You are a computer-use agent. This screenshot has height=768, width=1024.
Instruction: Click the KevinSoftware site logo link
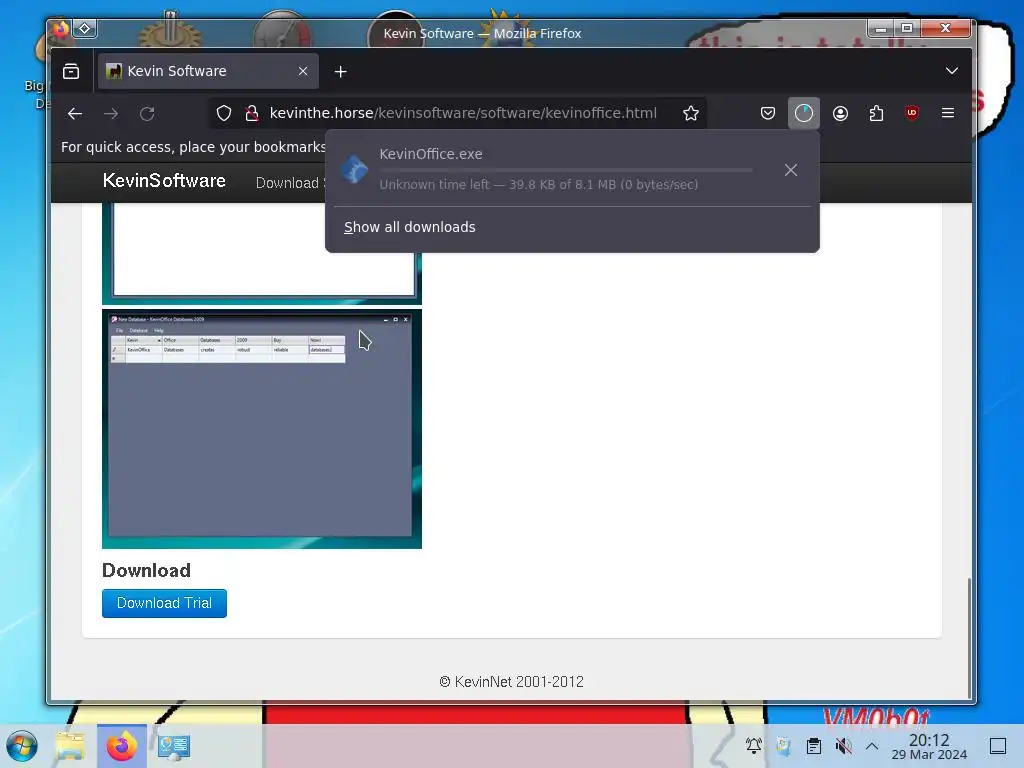point(164,181)
